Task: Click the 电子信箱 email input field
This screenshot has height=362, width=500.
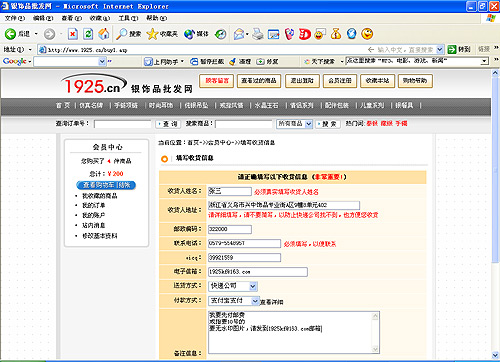Action: click(x=258, y=272)
